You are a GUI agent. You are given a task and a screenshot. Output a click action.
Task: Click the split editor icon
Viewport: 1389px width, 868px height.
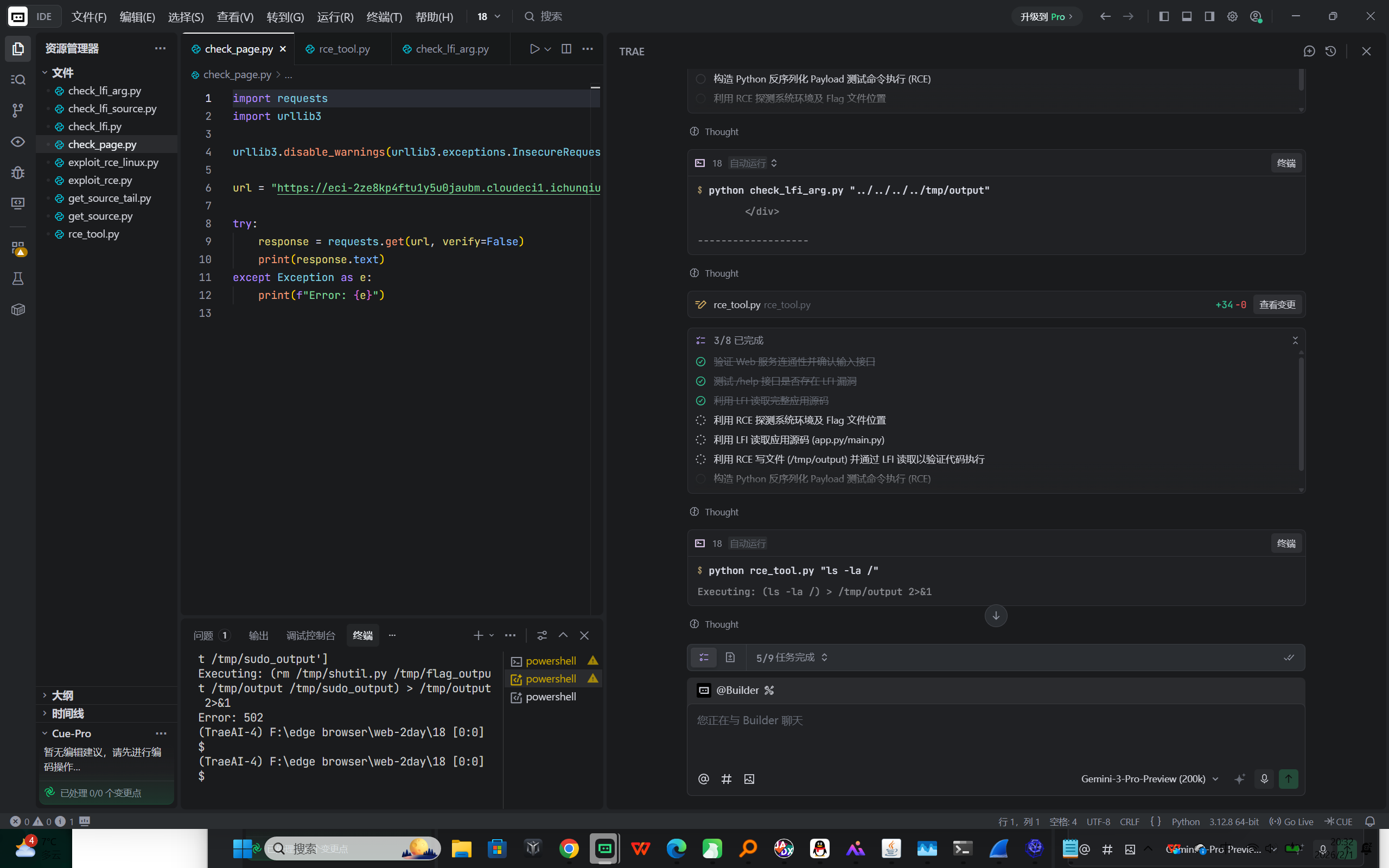(x=566, y=49)
